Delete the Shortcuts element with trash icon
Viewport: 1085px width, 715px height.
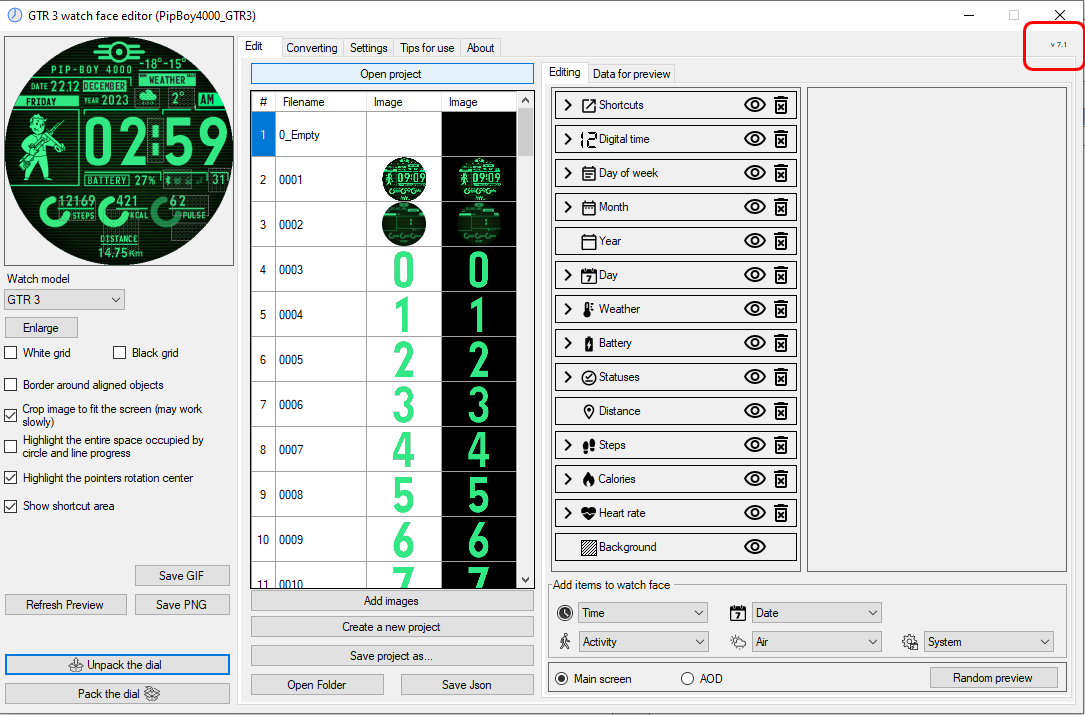pos(781,105)
